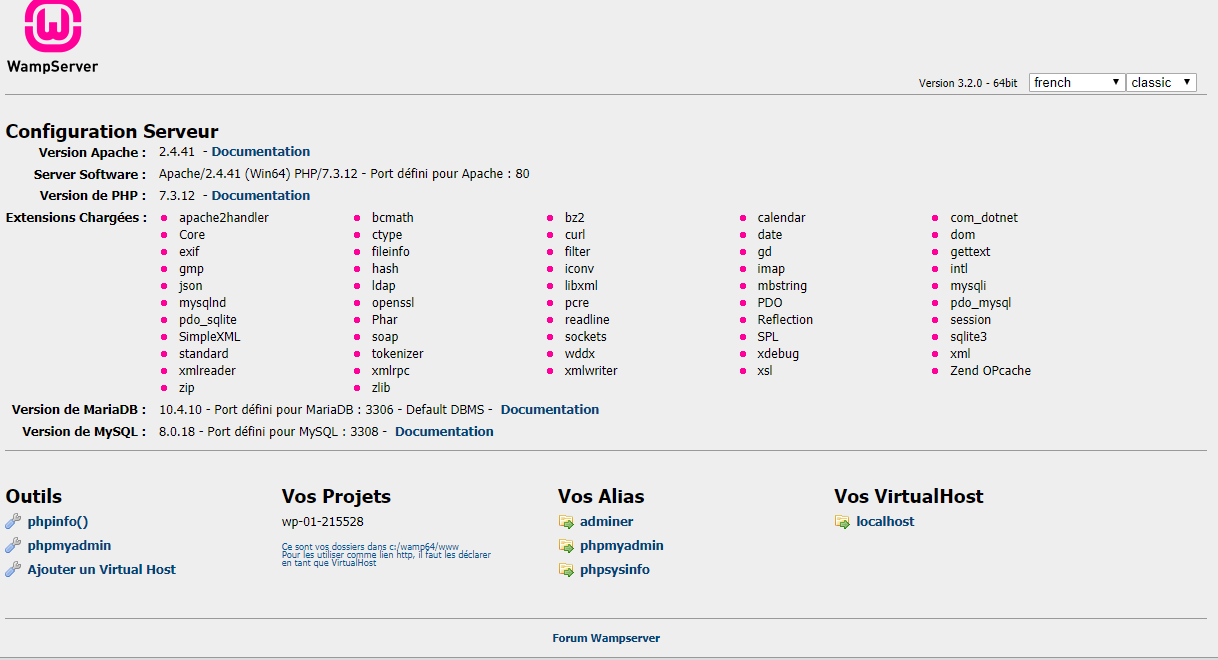This screenshot has height=660, width=1218.
Task: Click folder icon beside adminer alias
Action: pyautogui.click(x=566, y=522)
